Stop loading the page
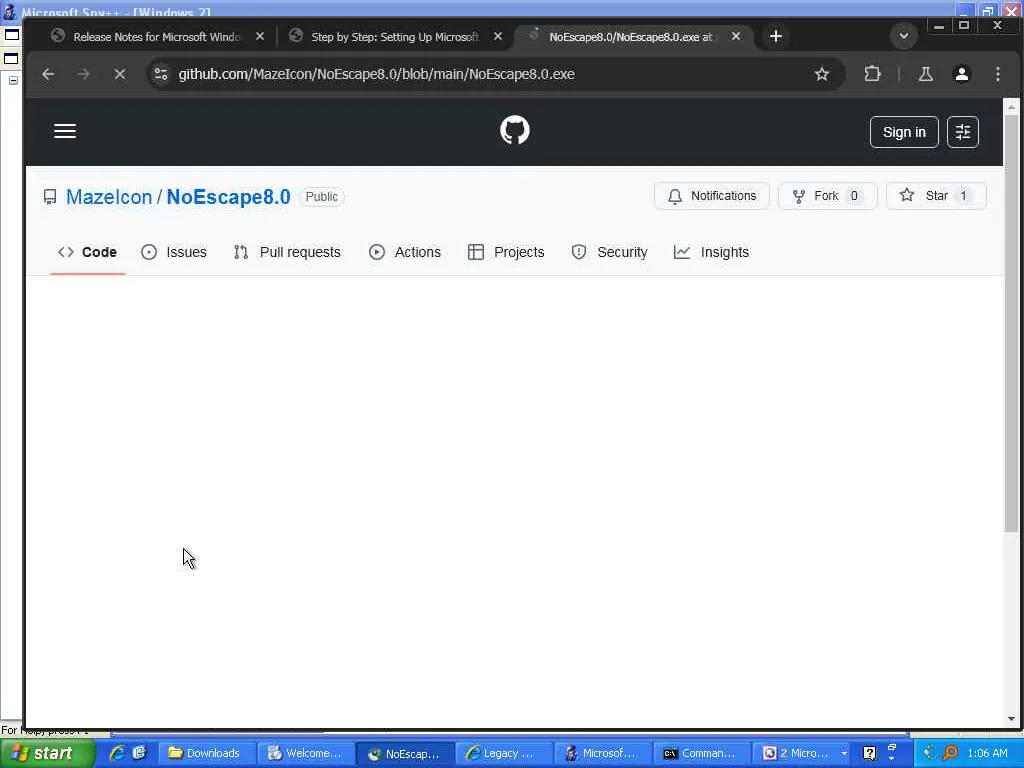 point(120,74)
